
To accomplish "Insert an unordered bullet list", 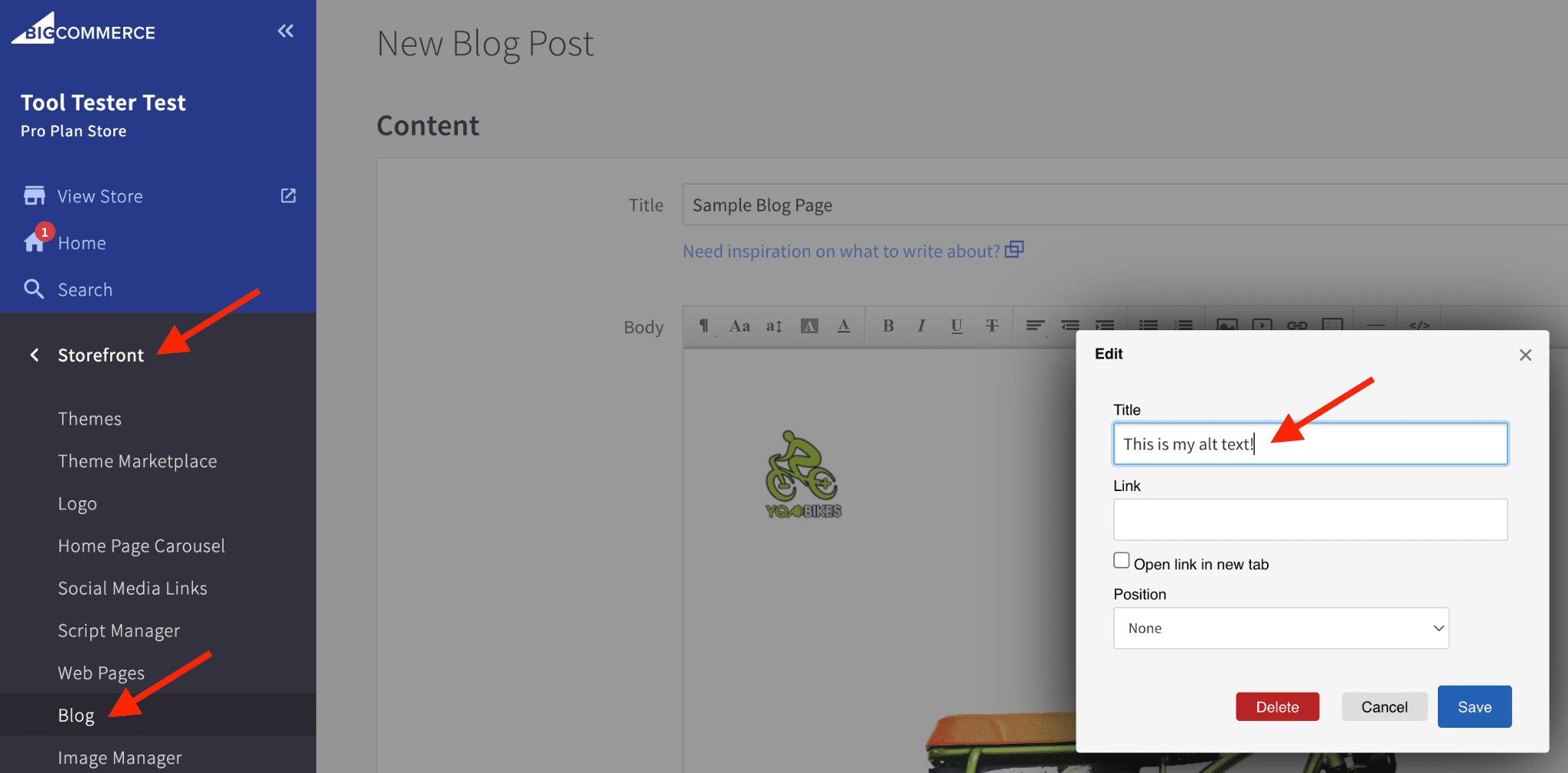I will tap(1148, 325).
